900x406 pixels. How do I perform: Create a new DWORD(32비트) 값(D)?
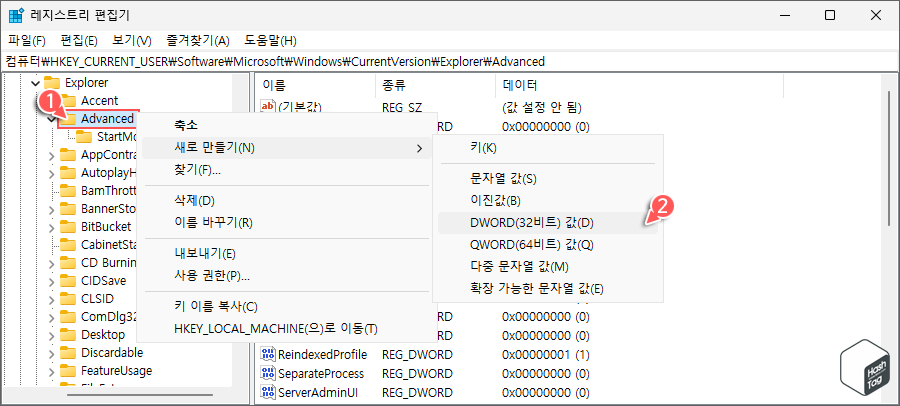click(548, 223)
